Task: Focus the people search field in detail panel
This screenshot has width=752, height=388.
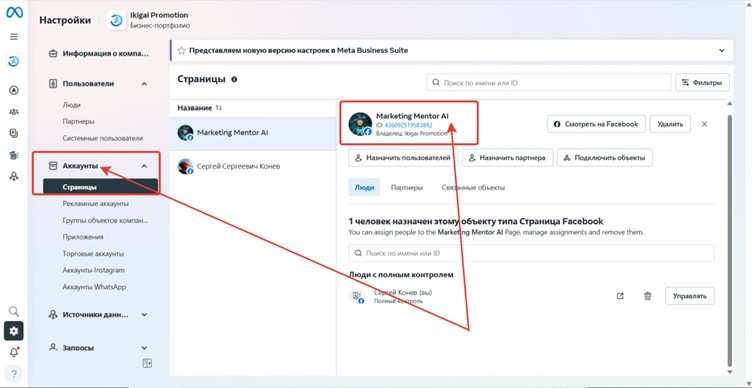Action: (x=531, y=253)
